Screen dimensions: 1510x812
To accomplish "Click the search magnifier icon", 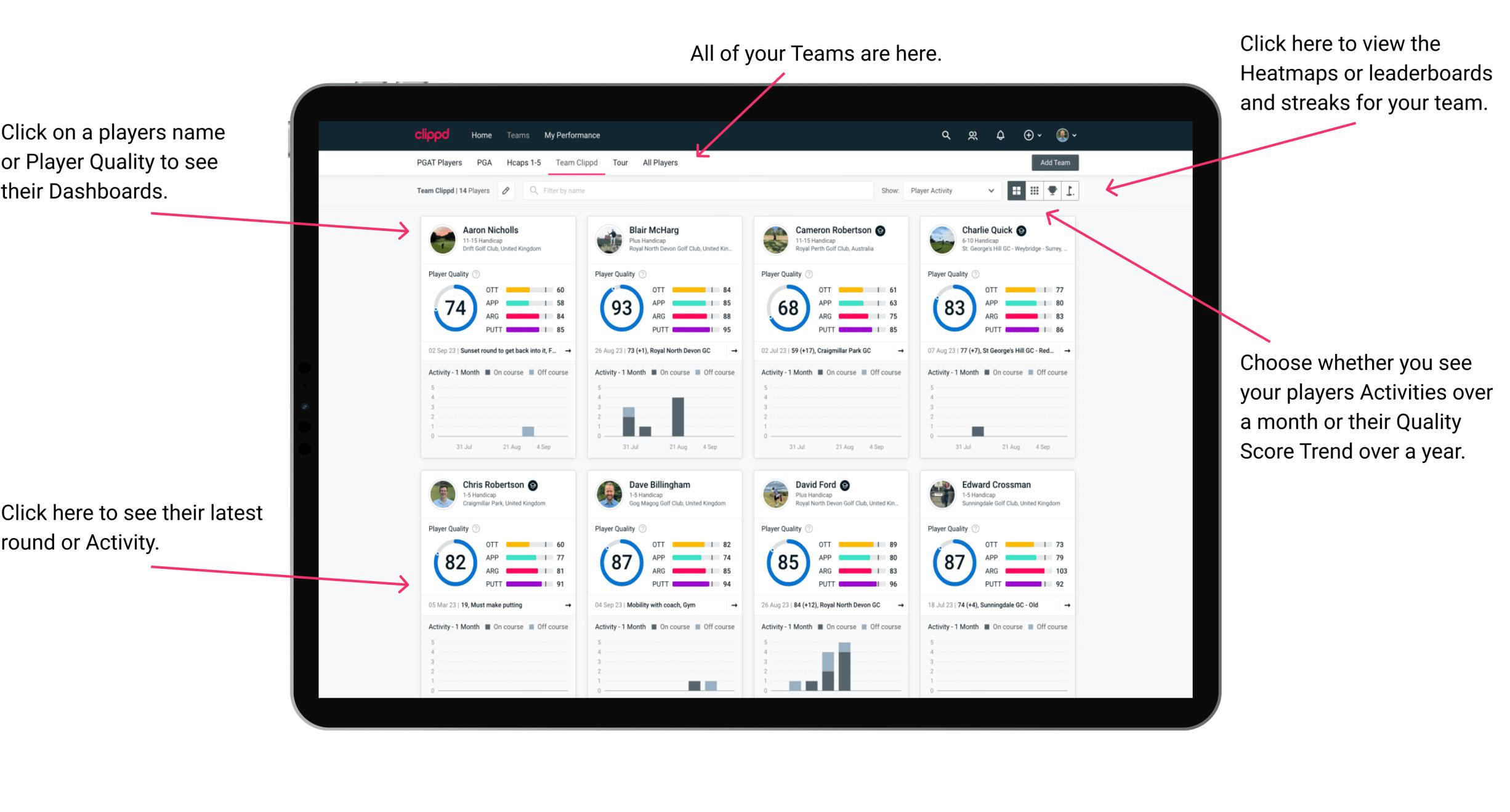I will tap(944, 135).
